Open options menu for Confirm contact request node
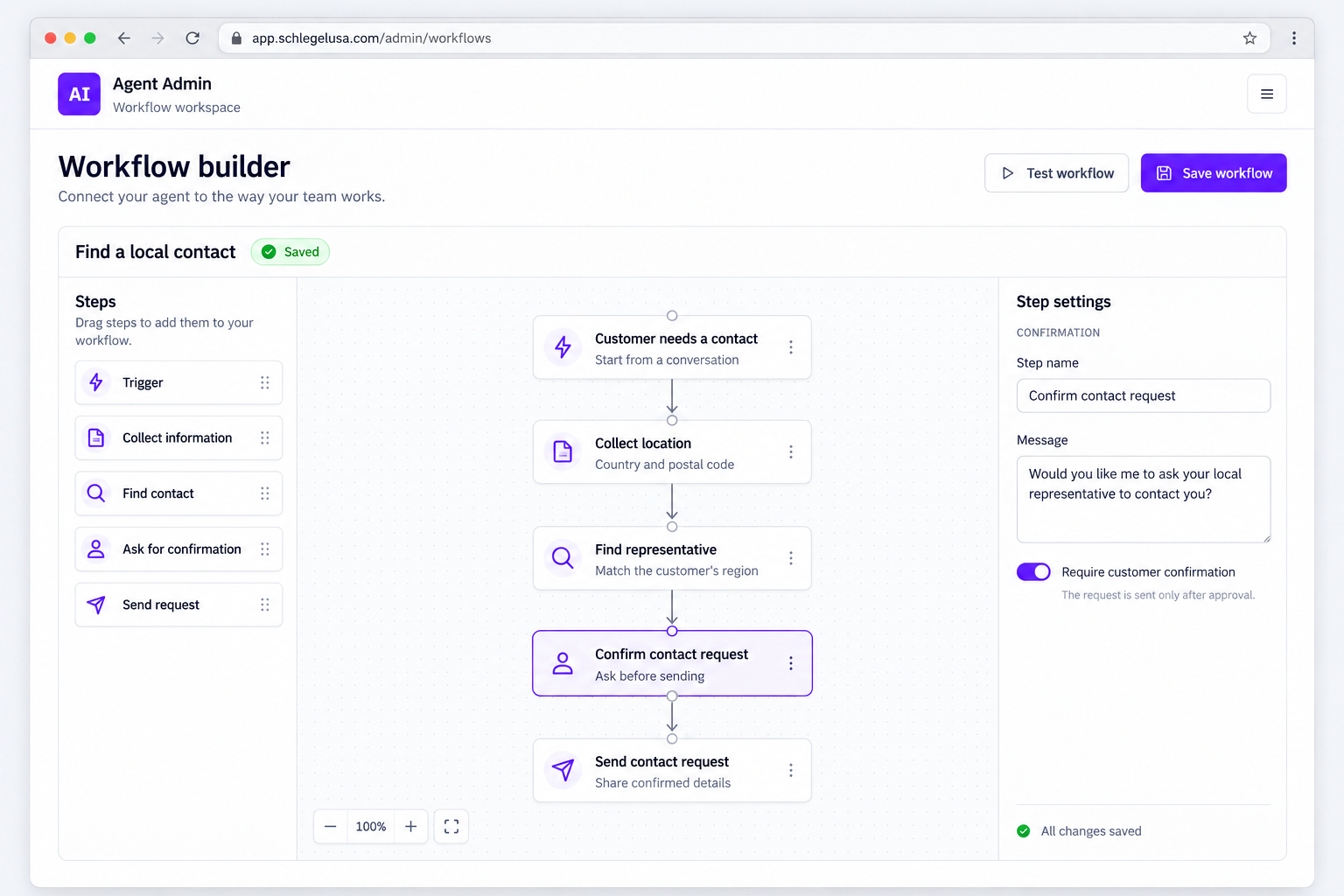Viewport: 1344px width, 896px height. (x=791, y=663)
